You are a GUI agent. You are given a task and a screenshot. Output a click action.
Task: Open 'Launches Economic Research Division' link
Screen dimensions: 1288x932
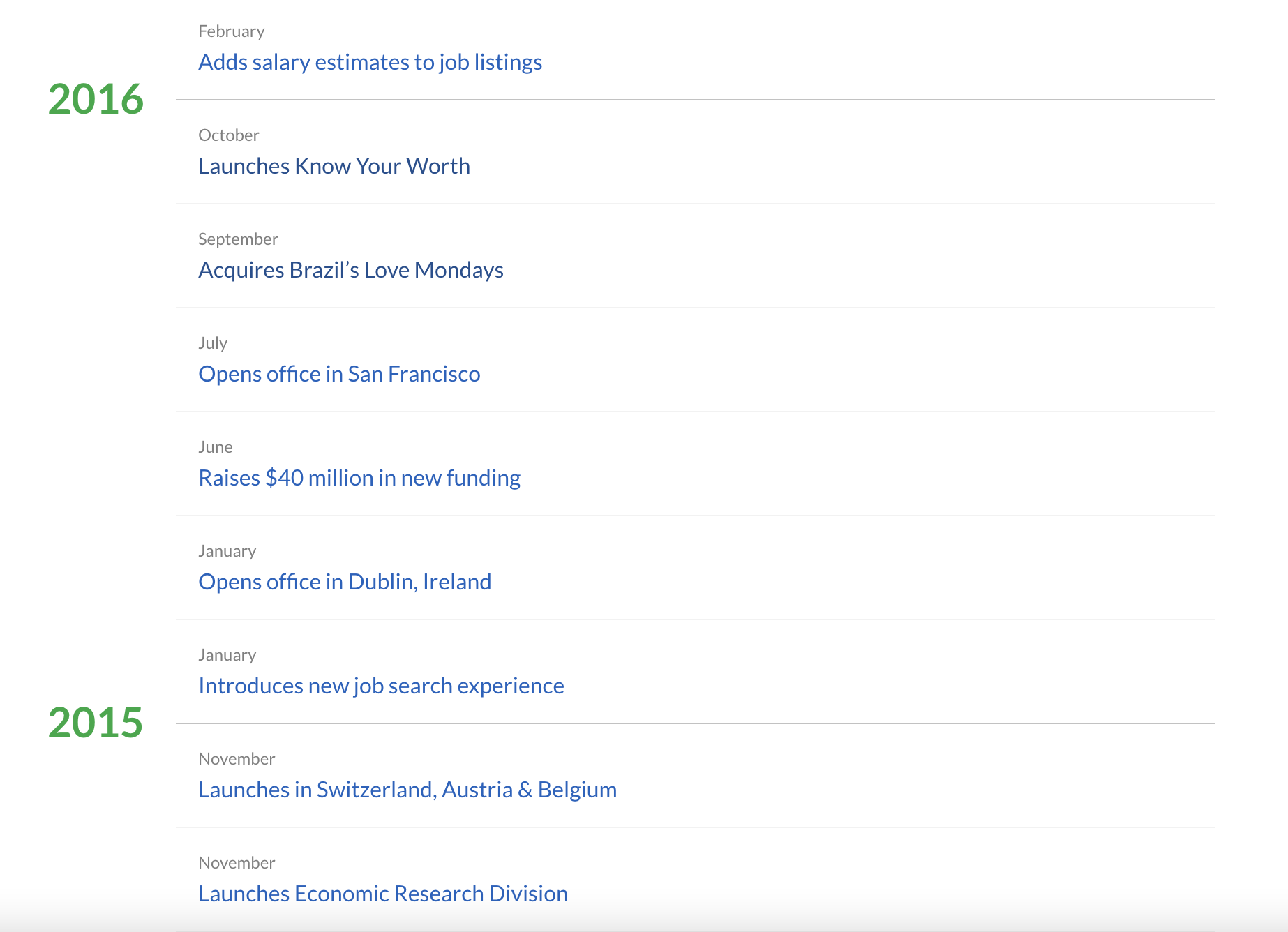point(383,894)
